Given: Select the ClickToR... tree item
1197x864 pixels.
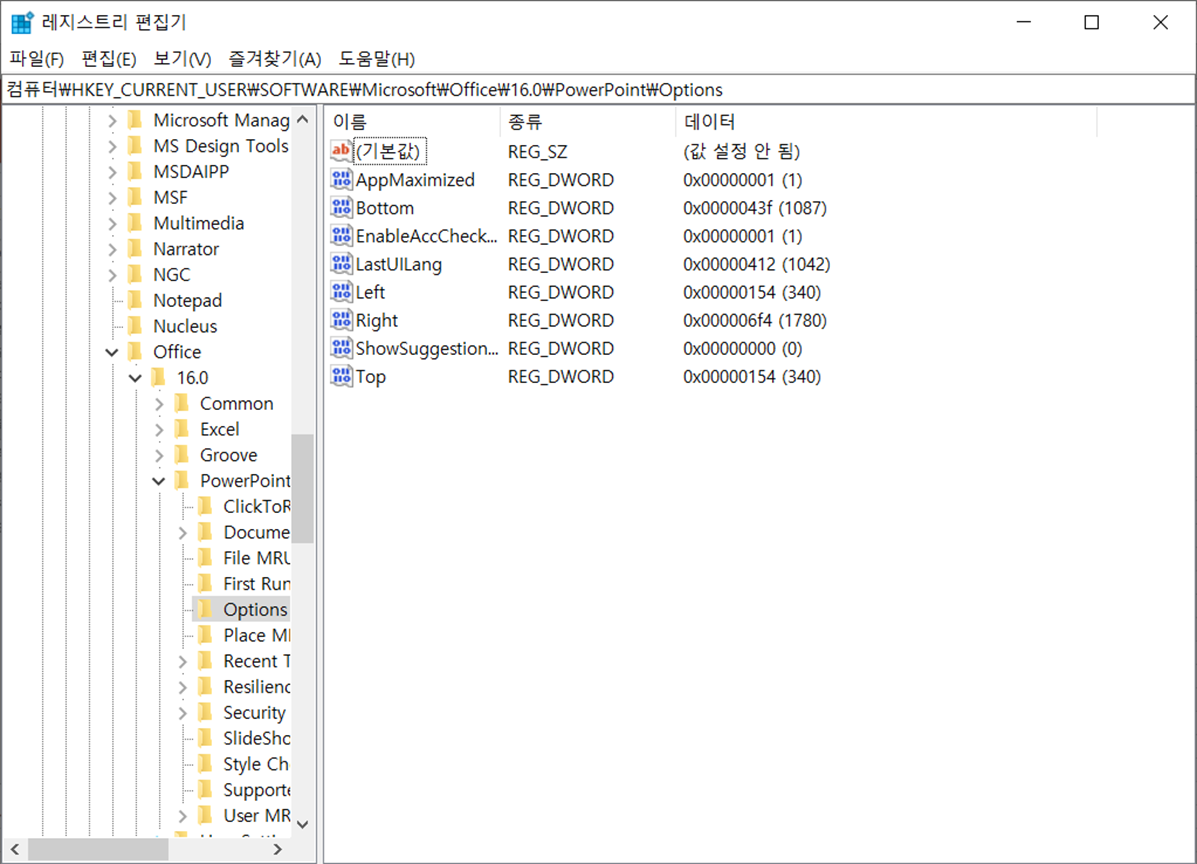Looking at the screenshot, I should coord(256,506).
